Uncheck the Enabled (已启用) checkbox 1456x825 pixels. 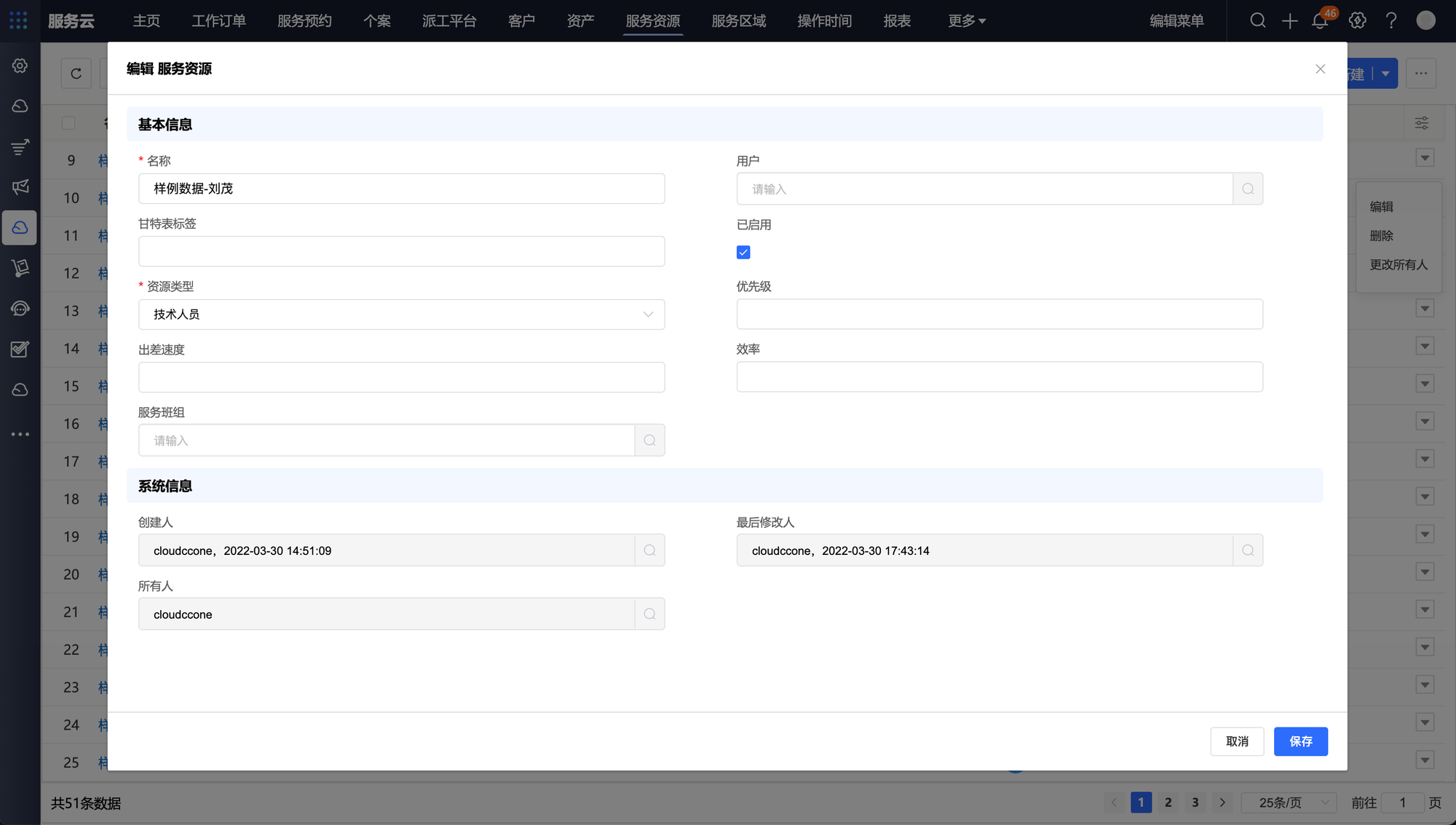(743, 253)
